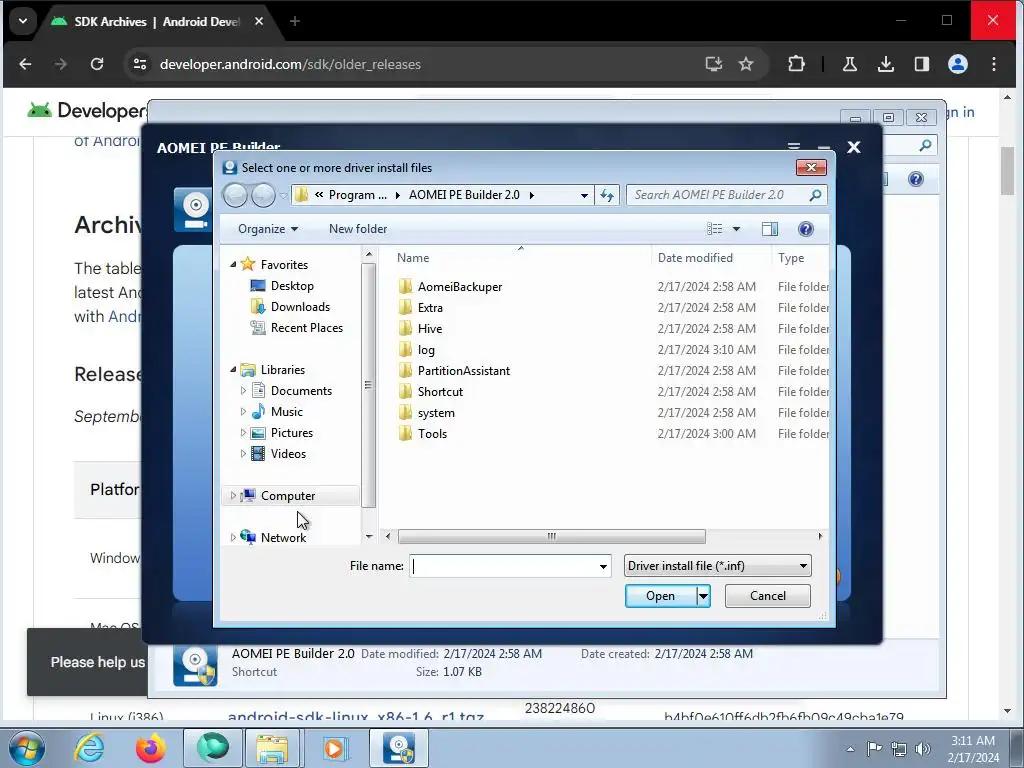The height and width of the screenshot is (768, 1024).
Task: Click the Chrome address bar URL
Action: (x=290, y=64)
